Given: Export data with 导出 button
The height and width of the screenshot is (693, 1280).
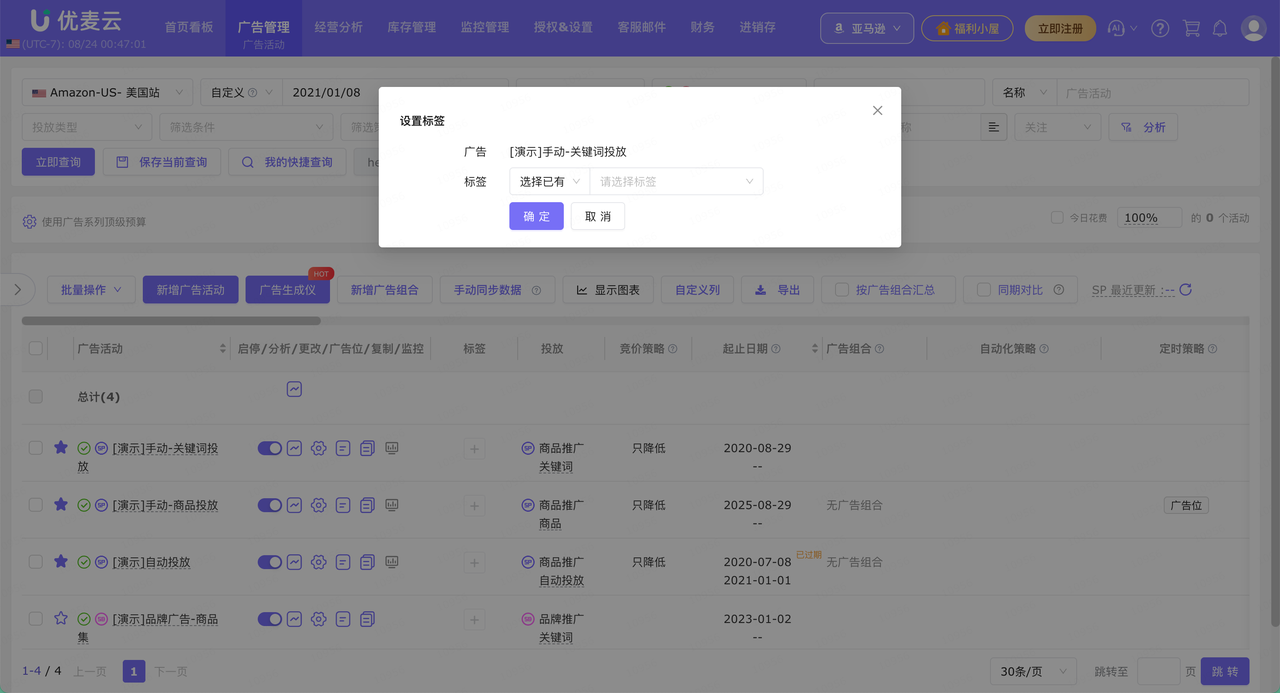Looking at the screenshot, I should click(777, 290).
